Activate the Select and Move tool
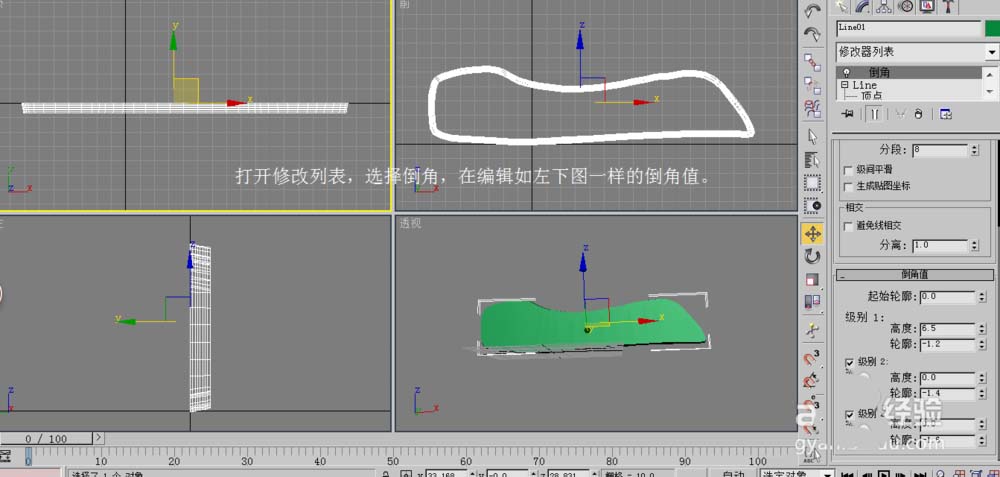Screen dimensions: 1000x477 pos(812,234)
